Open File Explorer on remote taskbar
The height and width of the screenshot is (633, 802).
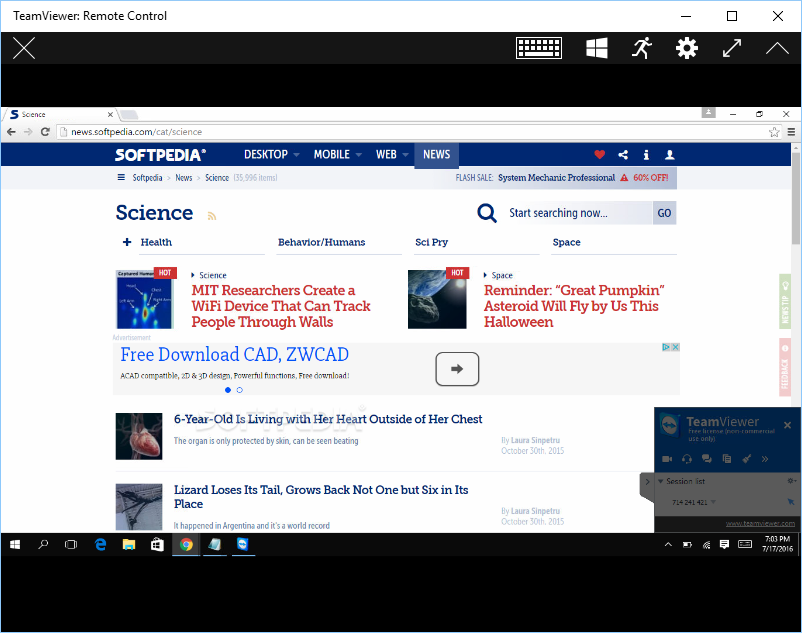click(129, 545)
